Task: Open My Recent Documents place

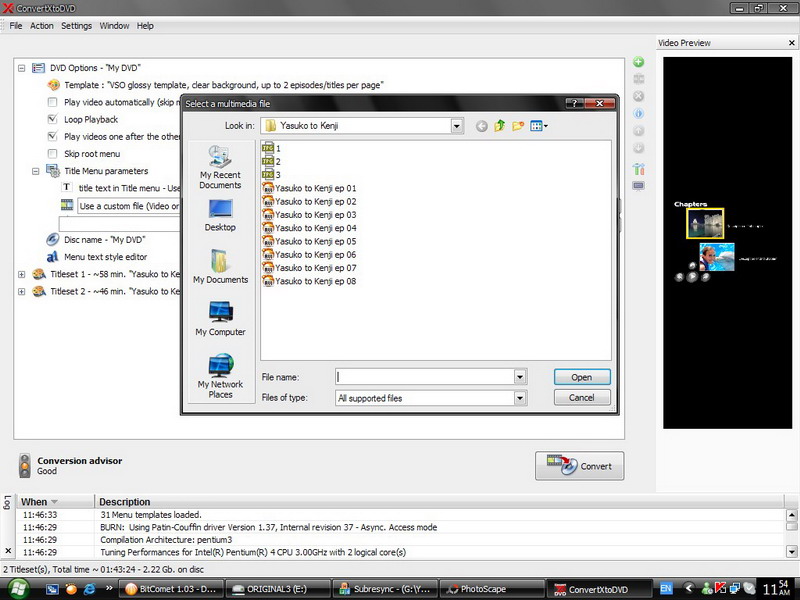Action: [x=220, y=167]
